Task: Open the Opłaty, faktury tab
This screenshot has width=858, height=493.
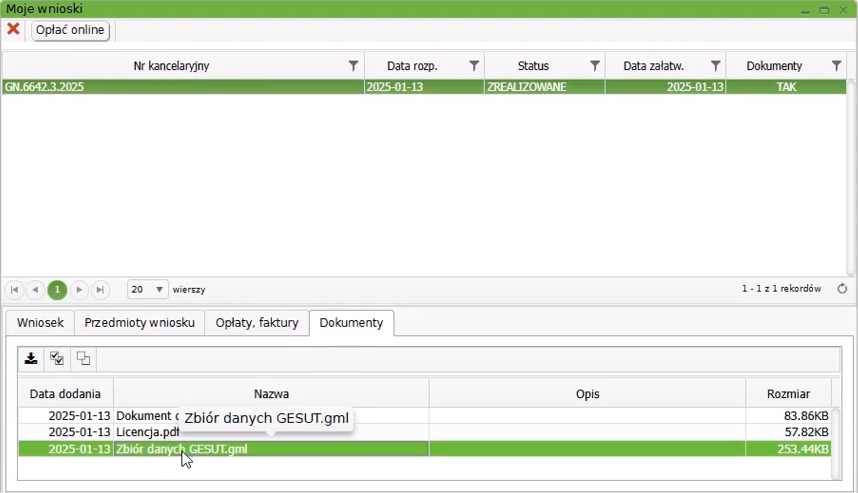Action: click(x=257, y=323)
